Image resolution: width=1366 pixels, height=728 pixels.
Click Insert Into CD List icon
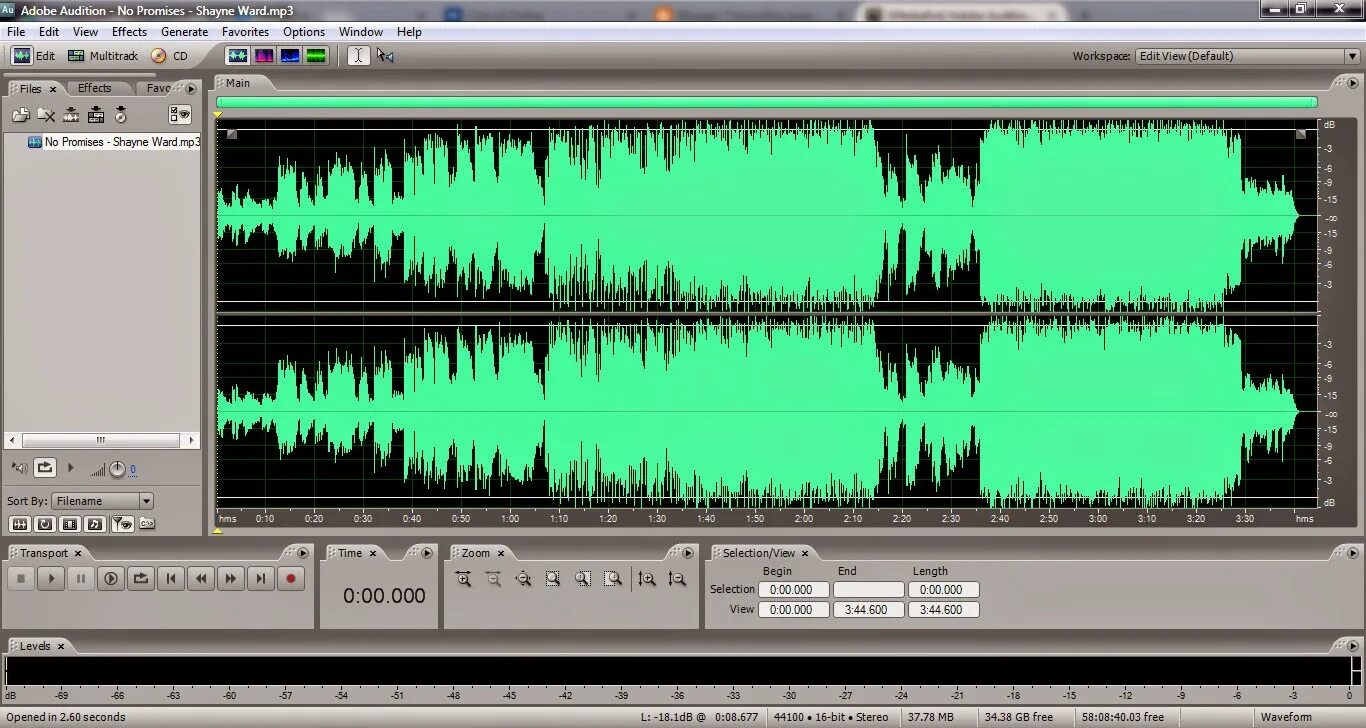tap(121, 115)
